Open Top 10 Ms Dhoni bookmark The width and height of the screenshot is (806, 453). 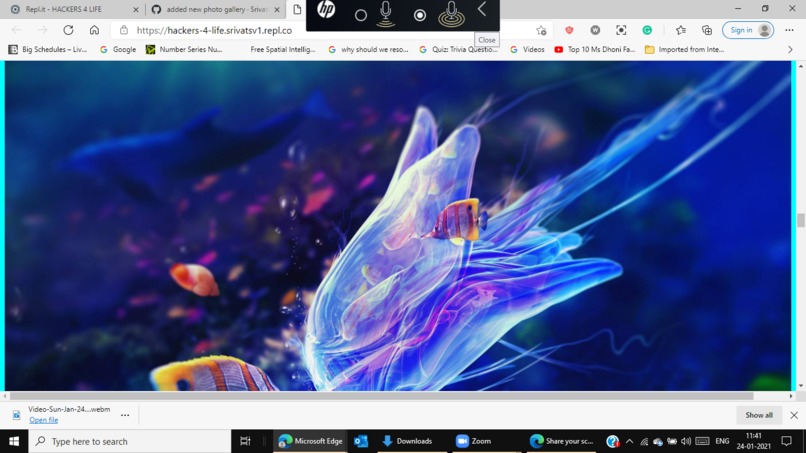pyautogui.click(x=595, y=49)
